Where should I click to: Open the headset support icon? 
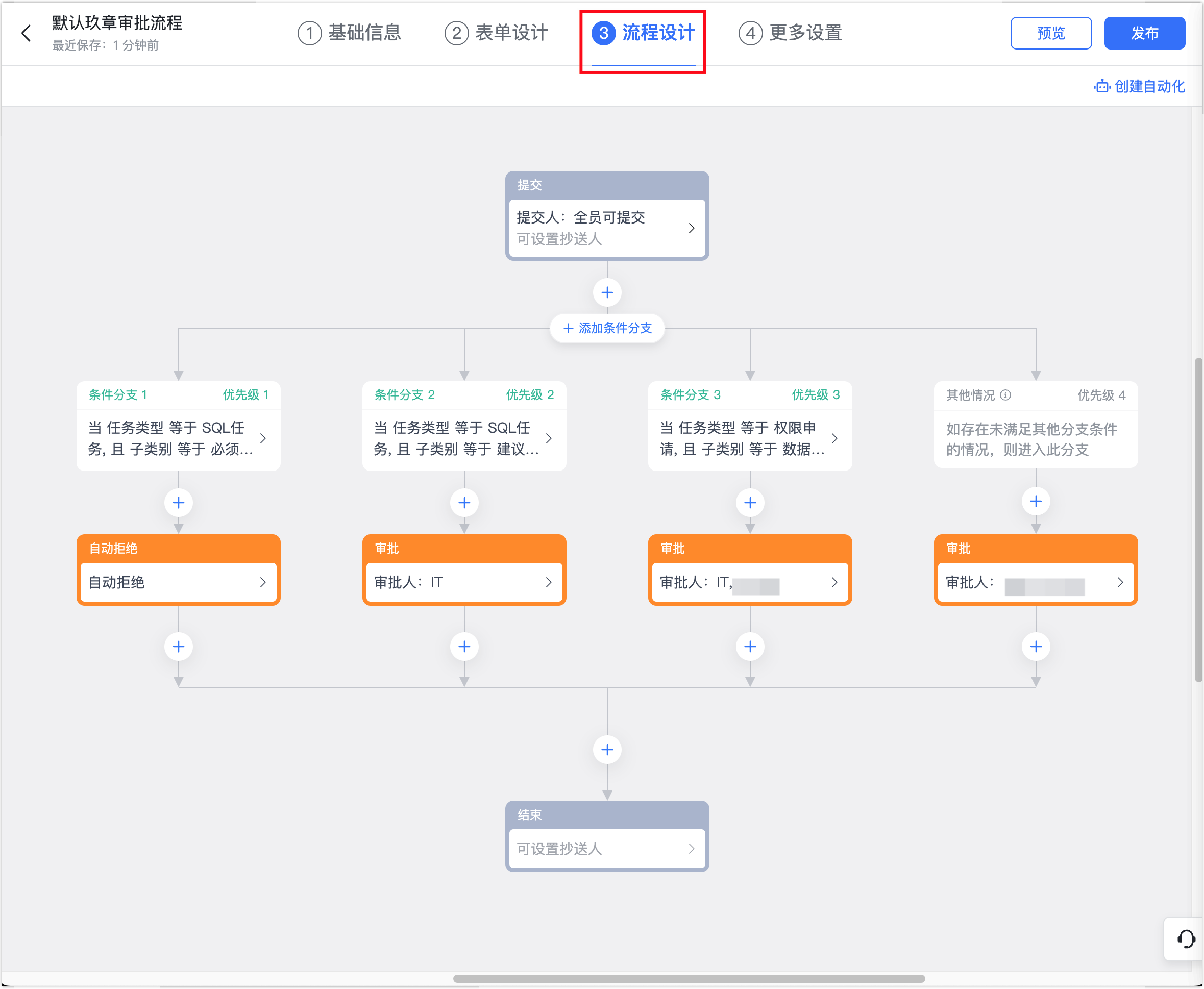click(x=1186, y=939)
